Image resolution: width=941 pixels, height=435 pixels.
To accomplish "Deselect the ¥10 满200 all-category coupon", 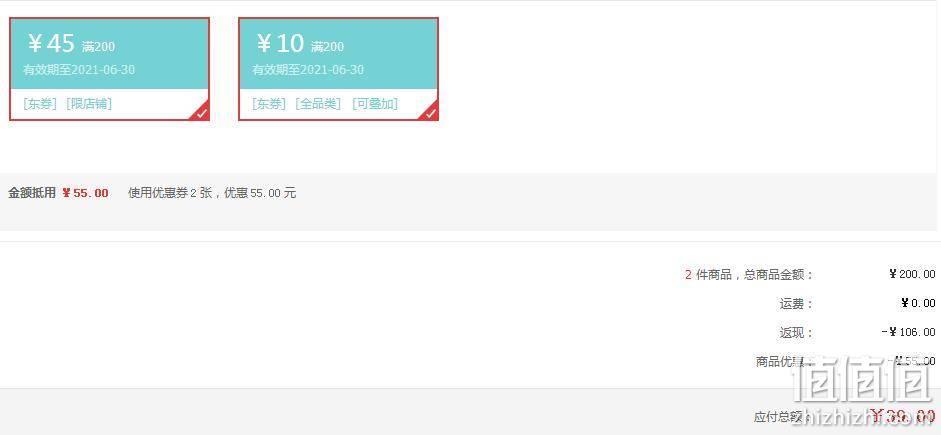I will click(338, 69).
